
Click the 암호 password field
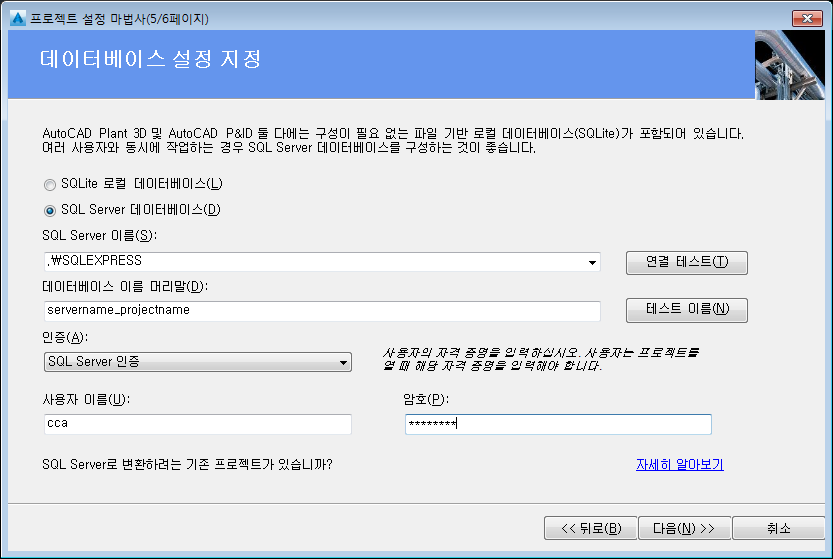[x=558, y=424]
